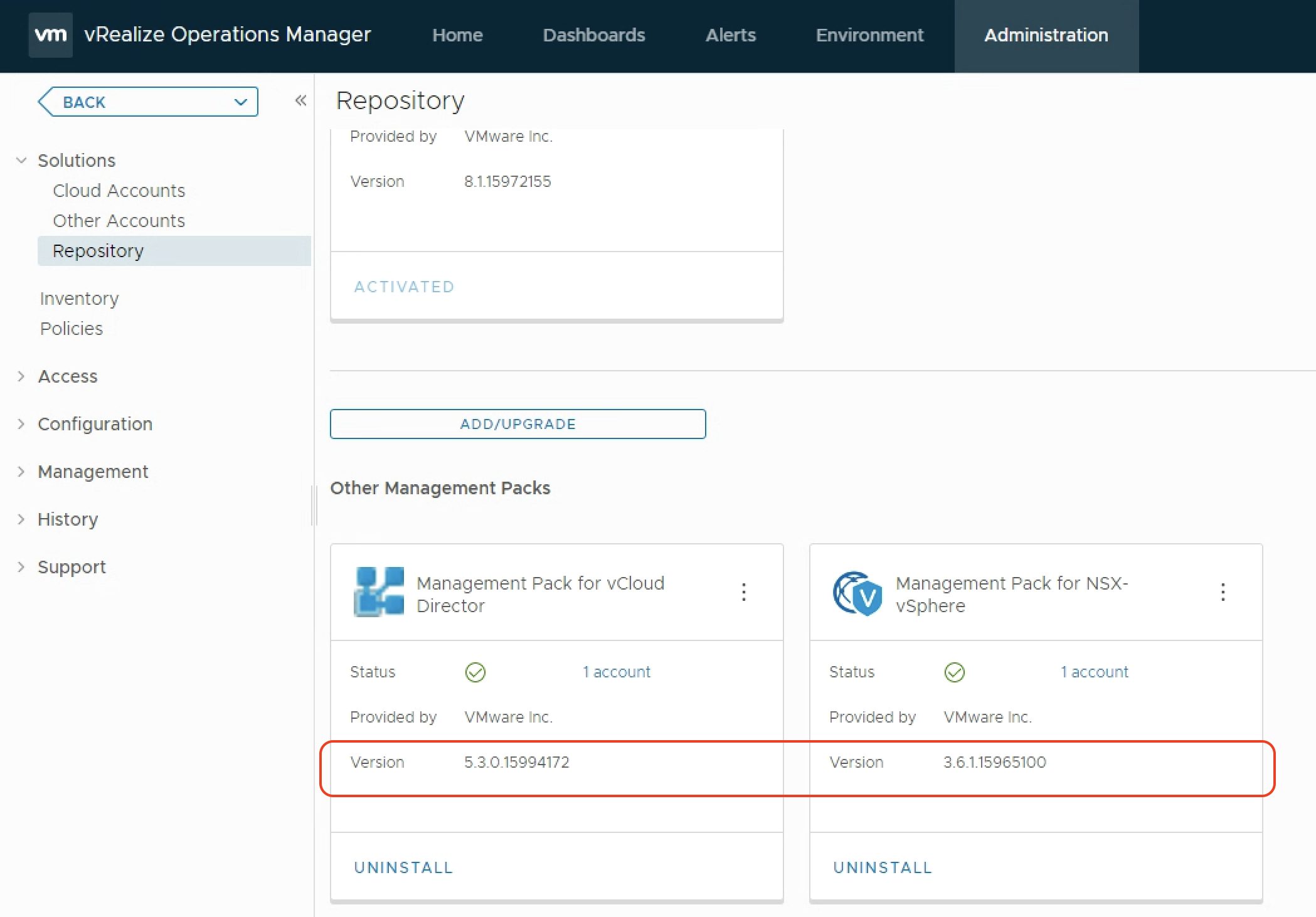Open the BACK dropdown arrow
This screenshot has width=1316, height=917.
[x=240, y=102]
